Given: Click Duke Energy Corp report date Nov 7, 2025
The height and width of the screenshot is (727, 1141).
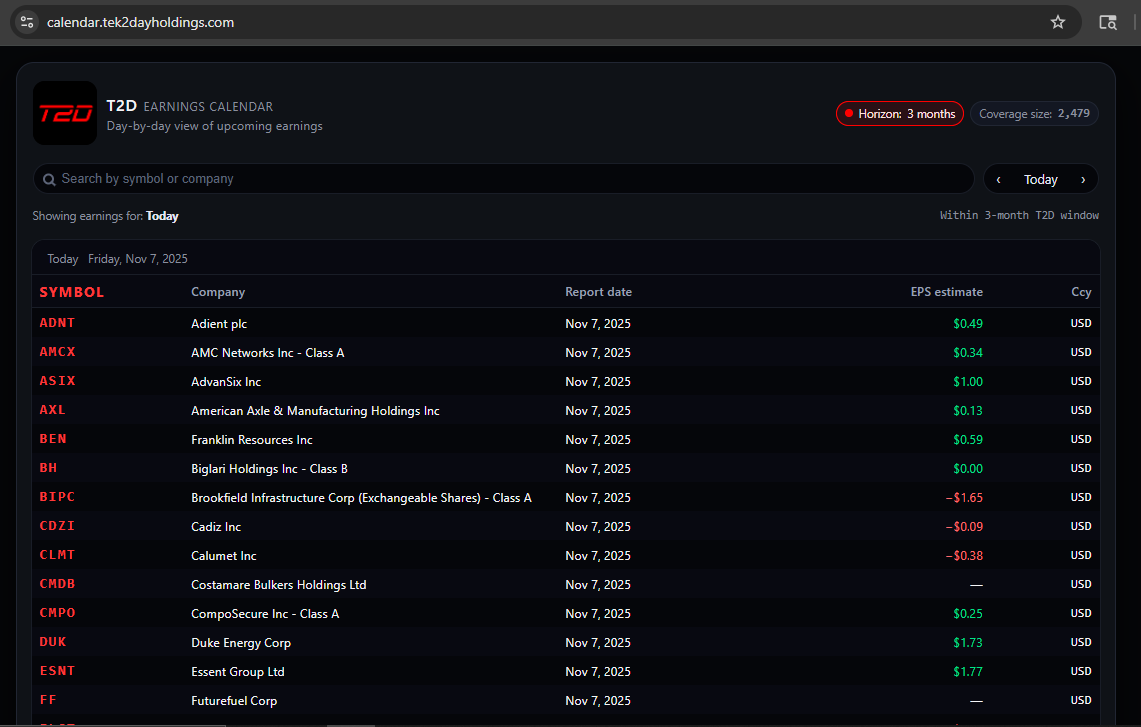Looking at the screenshot, I should [x=598, y=643].
